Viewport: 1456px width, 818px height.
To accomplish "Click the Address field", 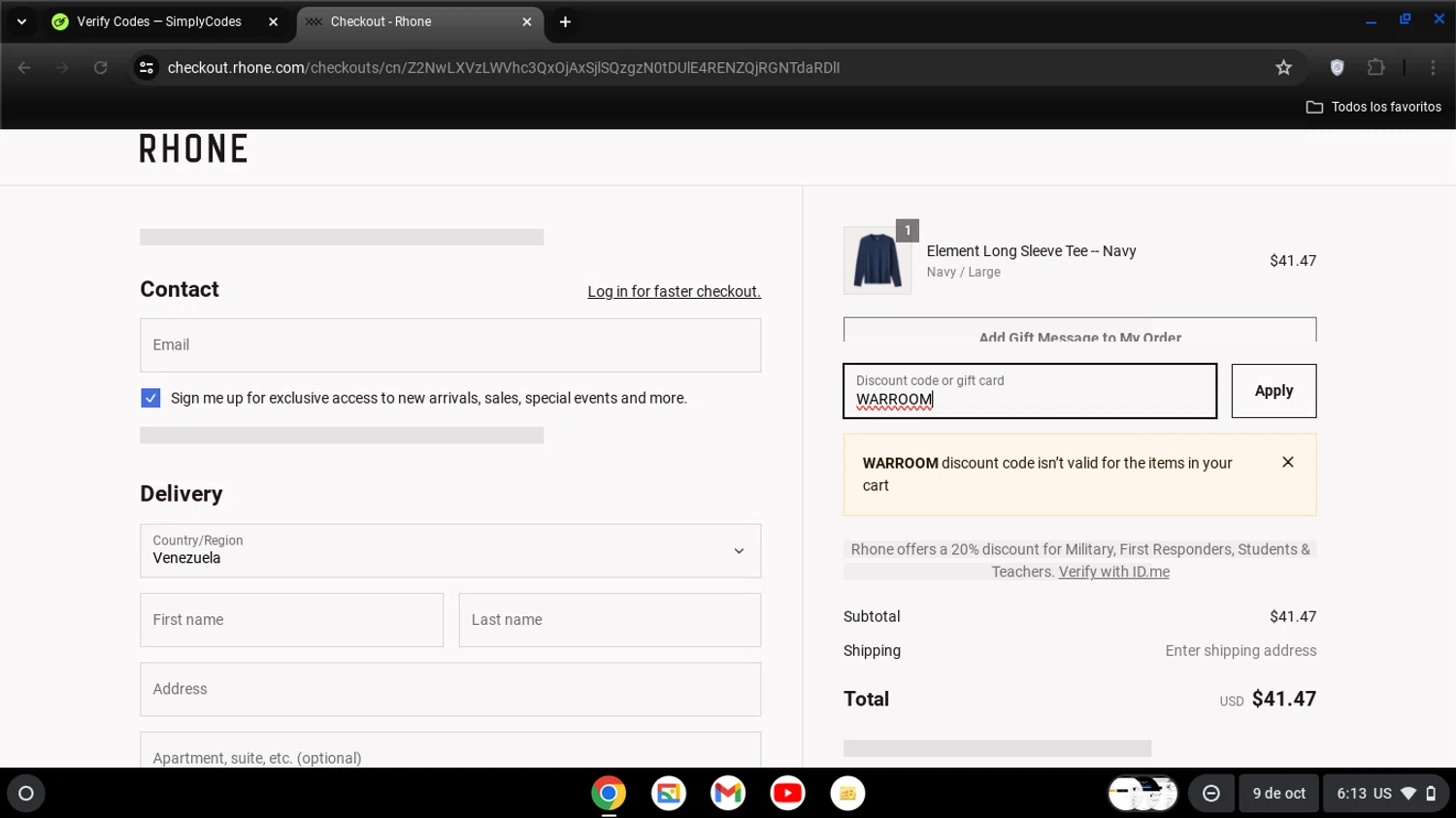I will (x=450, y=689).
